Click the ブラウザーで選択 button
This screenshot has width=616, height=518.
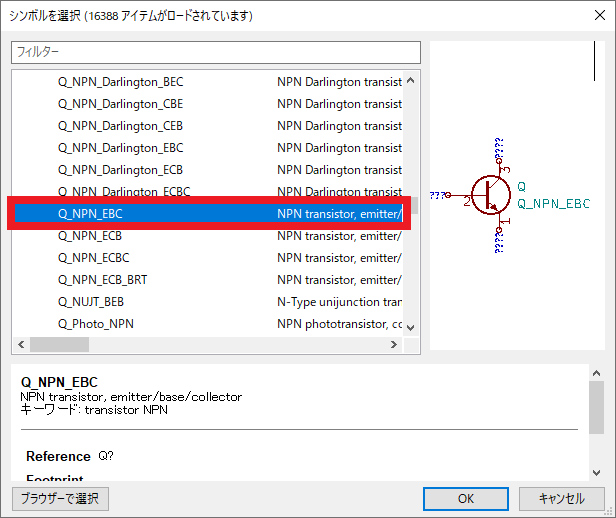pos(60,498)
